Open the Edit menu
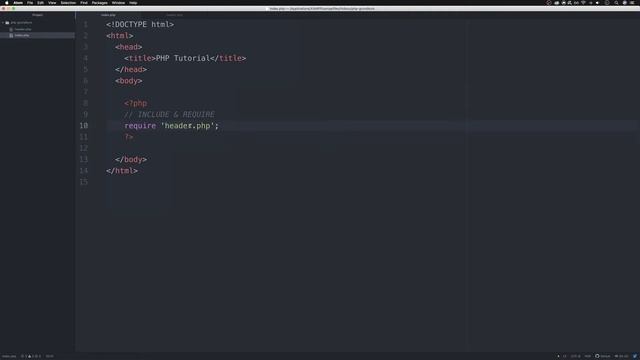 40,2
